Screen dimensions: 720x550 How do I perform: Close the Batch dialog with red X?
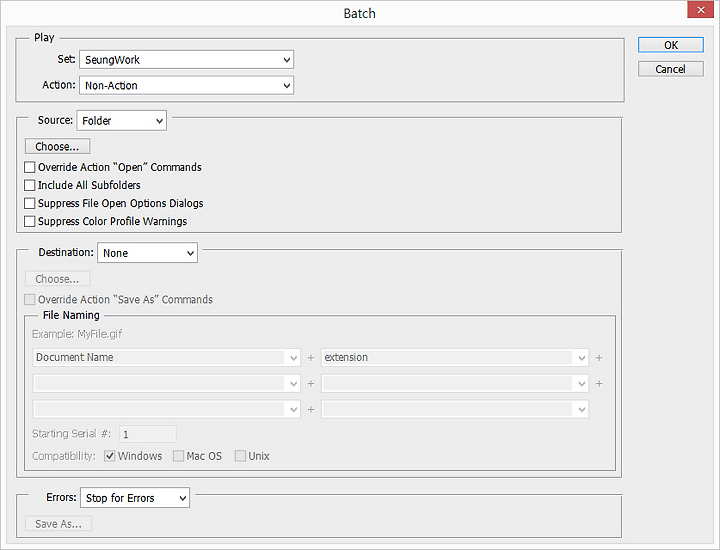pos(700,10)
